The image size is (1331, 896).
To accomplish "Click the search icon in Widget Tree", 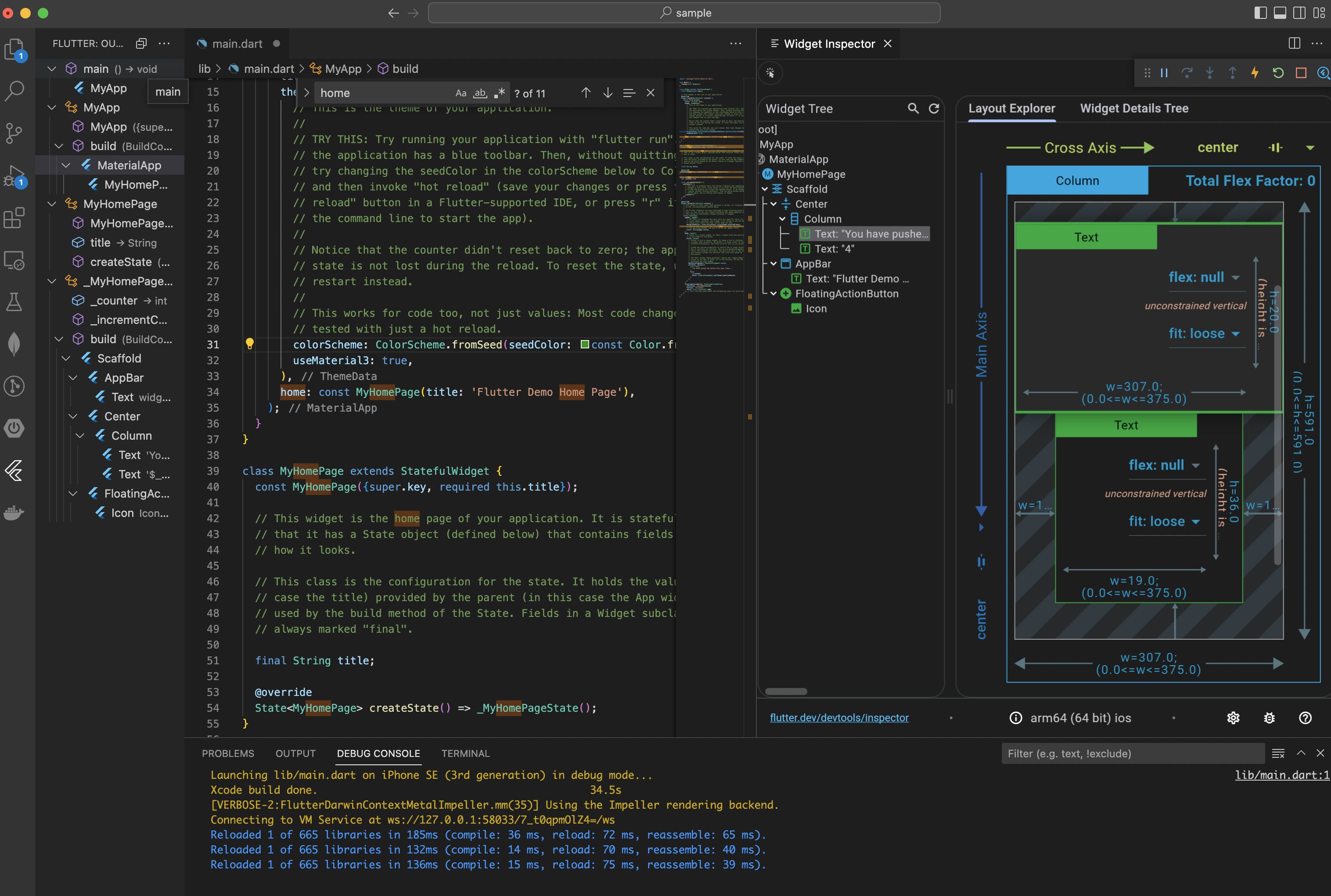I will point(913,108).
